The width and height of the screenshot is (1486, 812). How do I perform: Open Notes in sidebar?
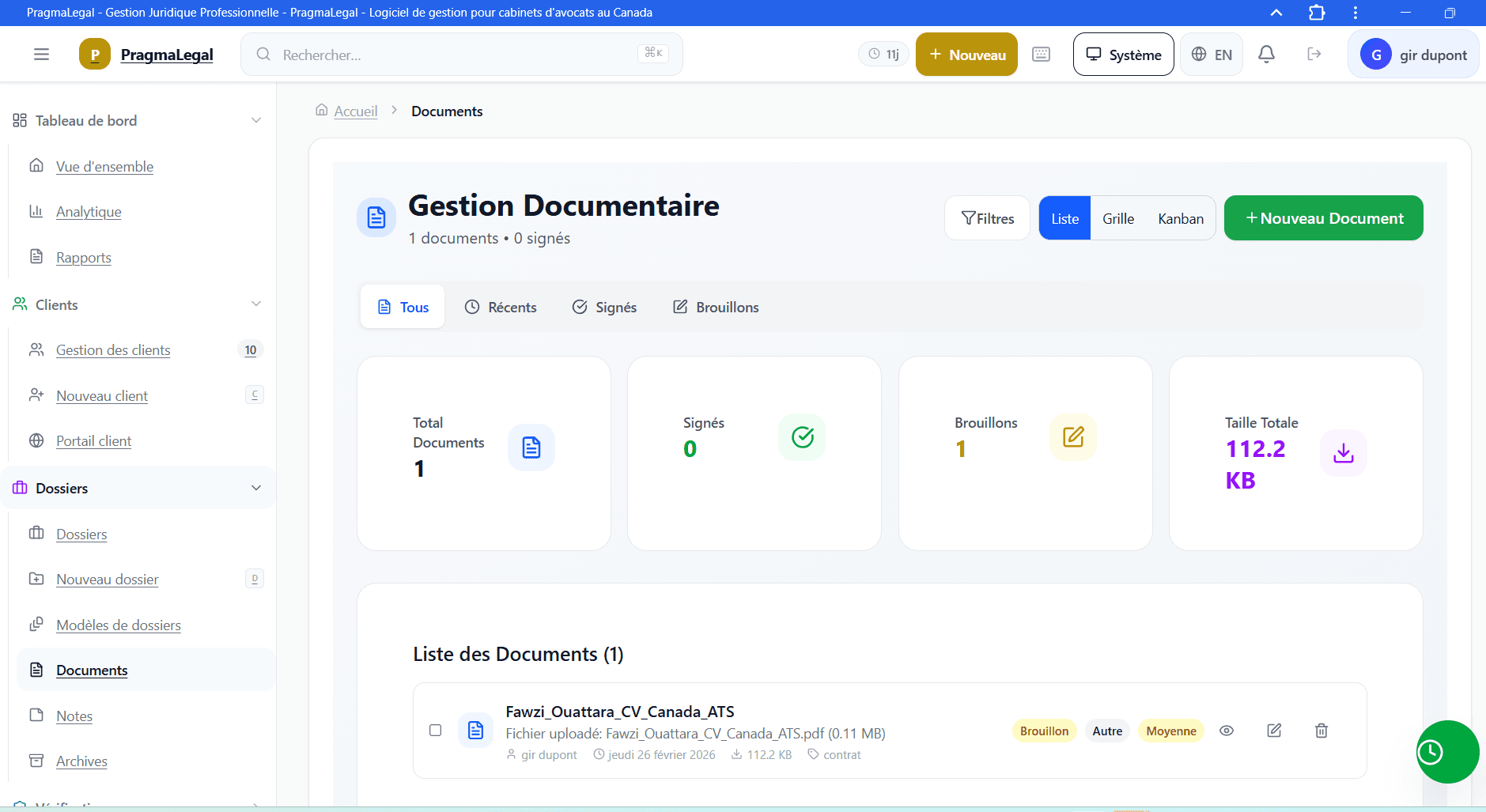click(x=74, y=716)
